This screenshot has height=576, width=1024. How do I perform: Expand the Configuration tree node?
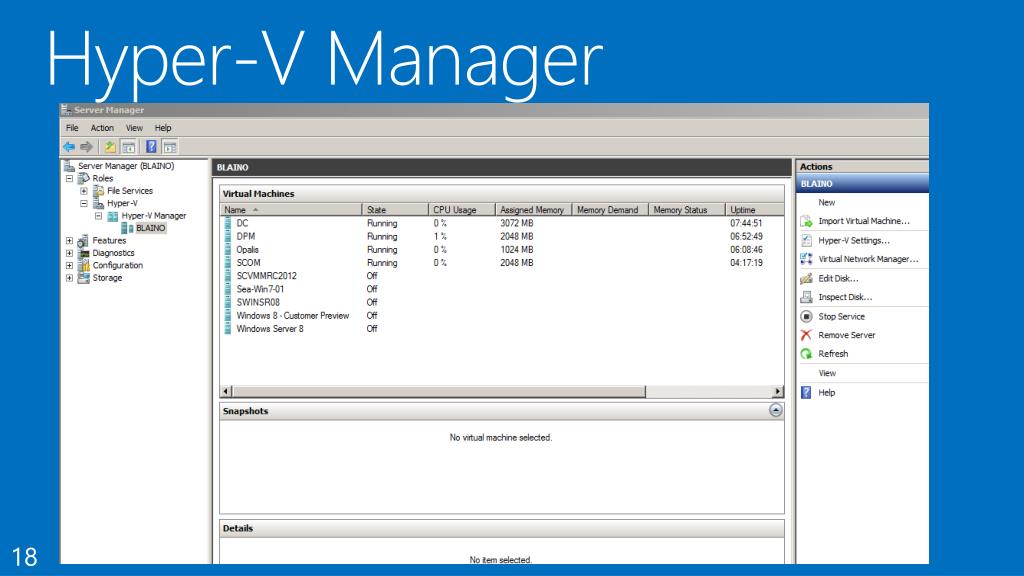pyautogui.click(x=69, y=266)
